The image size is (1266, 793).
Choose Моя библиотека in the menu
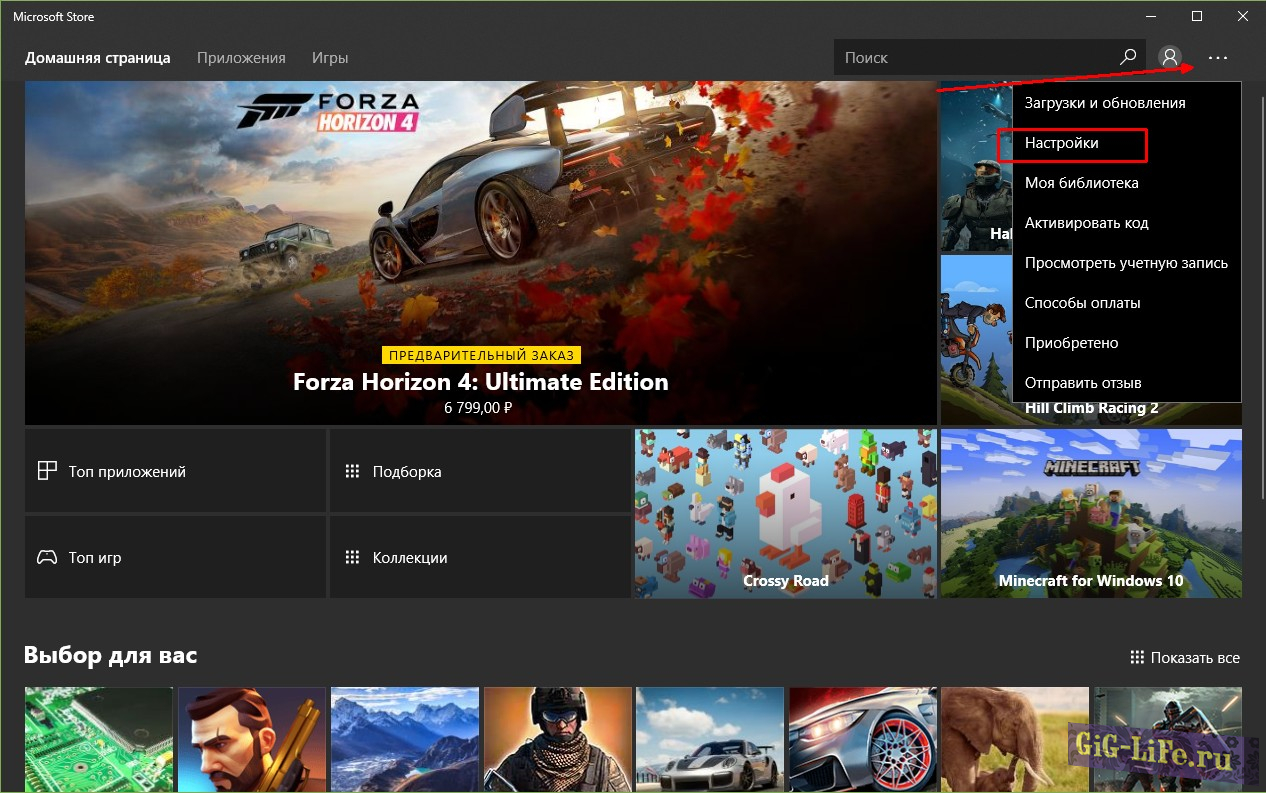1081,183
